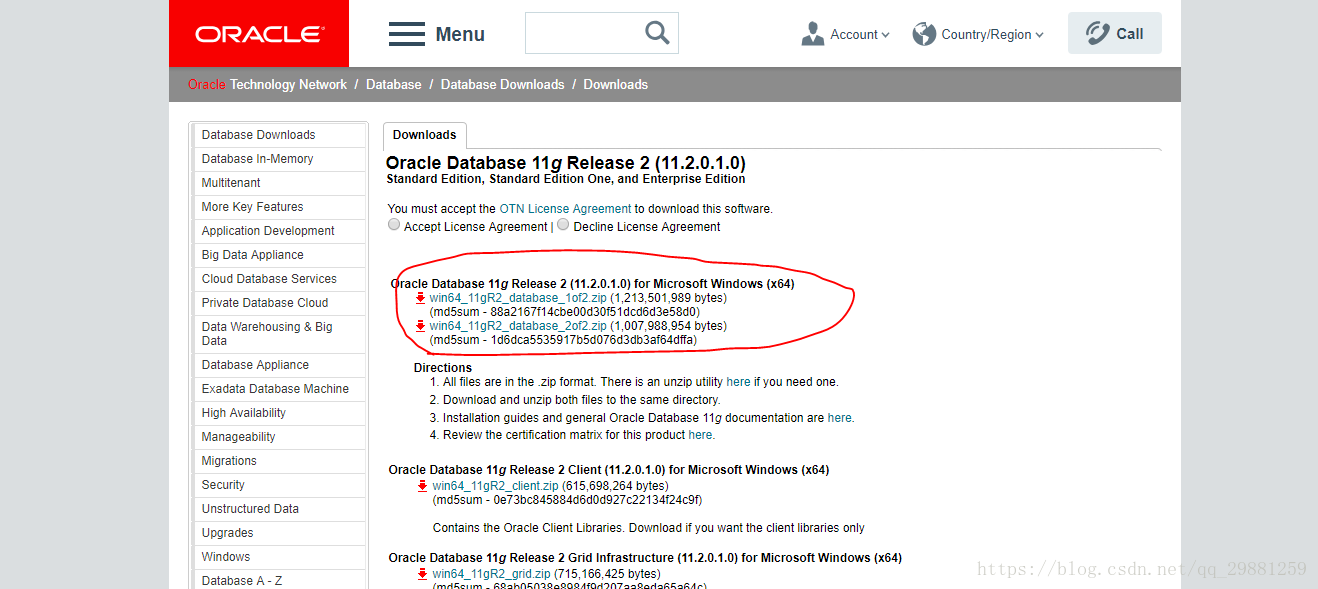Click download arrow beside win64_11gR2_grid.zip
The height and width of the screenshot is (589, 1318).
(x=423, y=574)
